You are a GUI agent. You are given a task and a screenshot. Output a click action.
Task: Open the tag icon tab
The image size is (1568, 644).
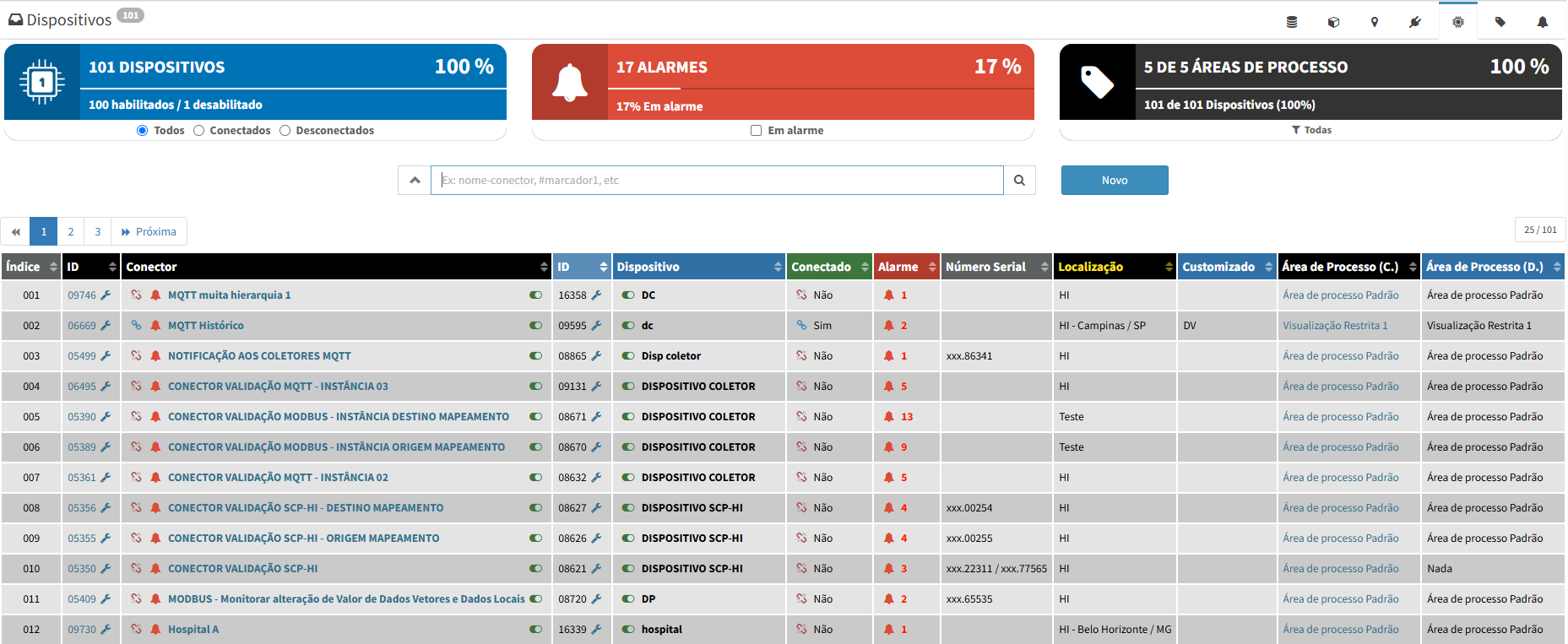[1500, 22]
